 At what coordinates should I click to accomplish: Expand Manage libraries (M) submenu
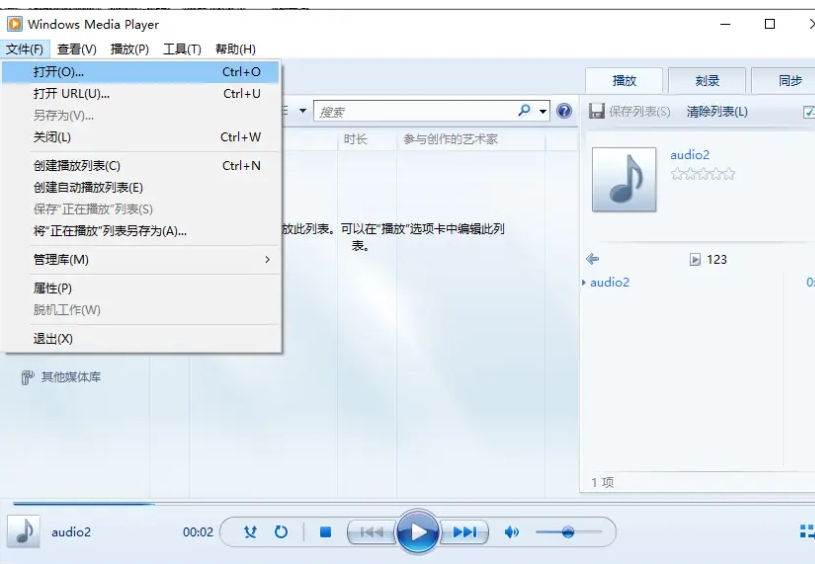click(140, 259)
